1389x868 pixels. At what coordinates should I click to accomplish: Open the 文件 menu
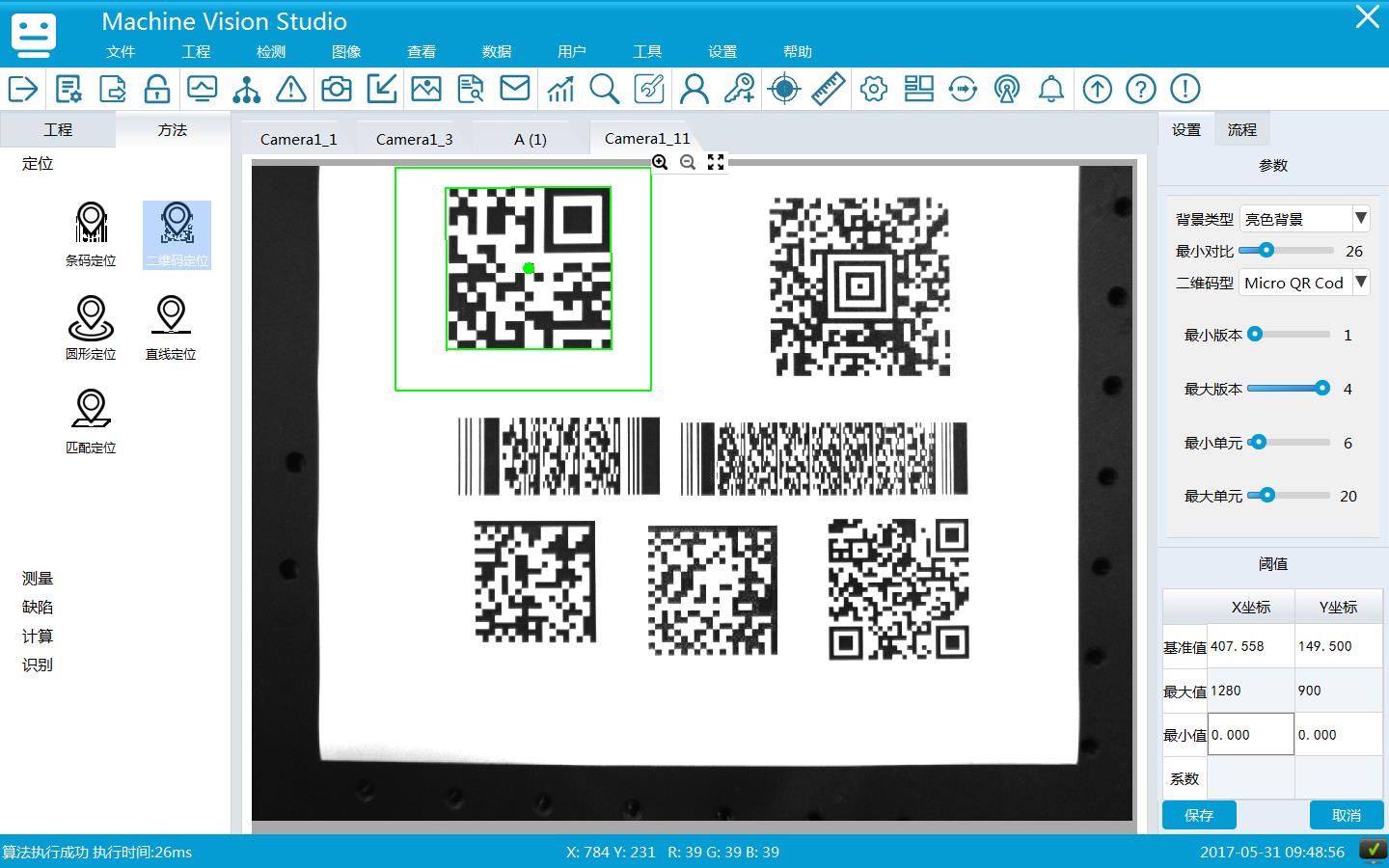121,52
